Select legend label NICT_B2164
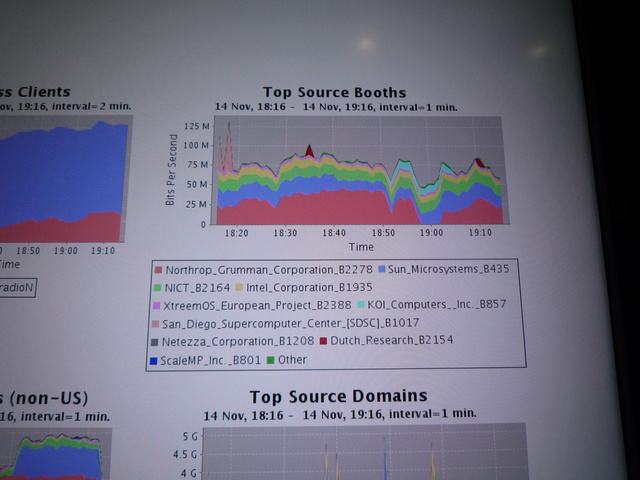 click(197, 288)
